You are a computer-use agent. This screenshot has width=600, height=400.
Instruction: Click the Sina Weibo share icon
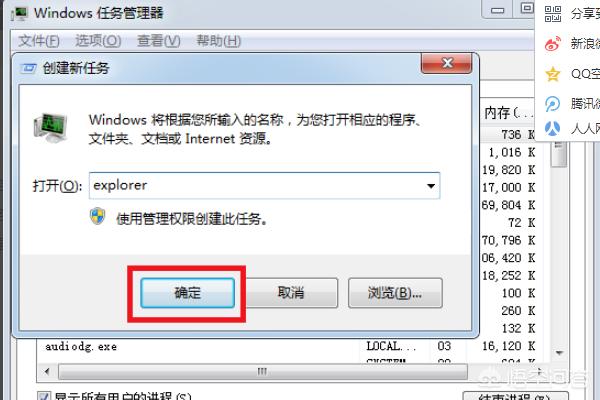point(553,44)
